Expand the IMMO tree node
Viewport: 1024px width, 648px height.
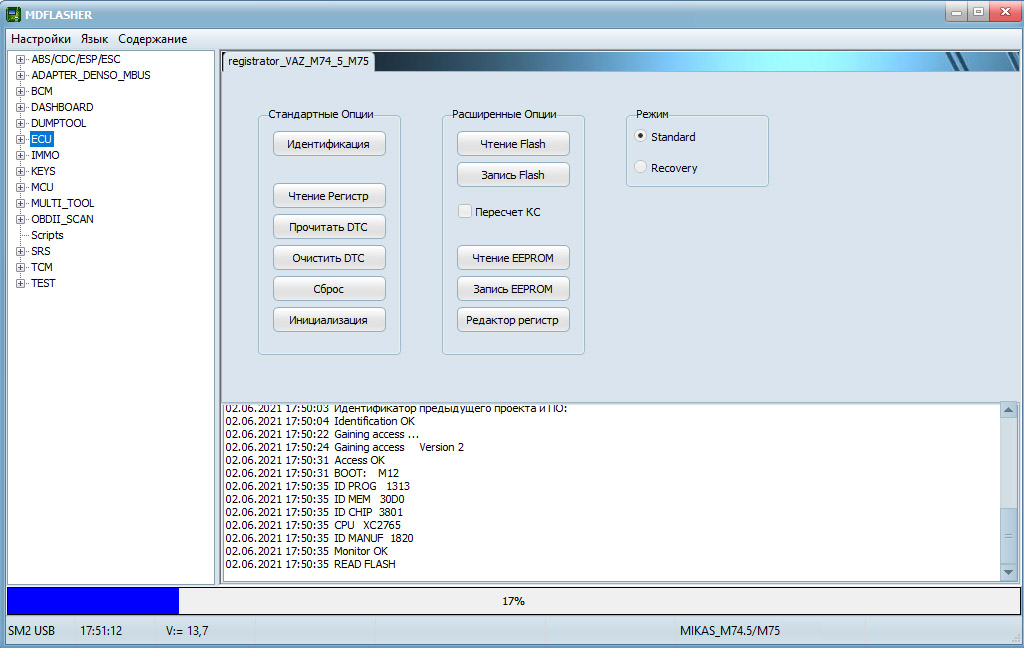[20, 155]
